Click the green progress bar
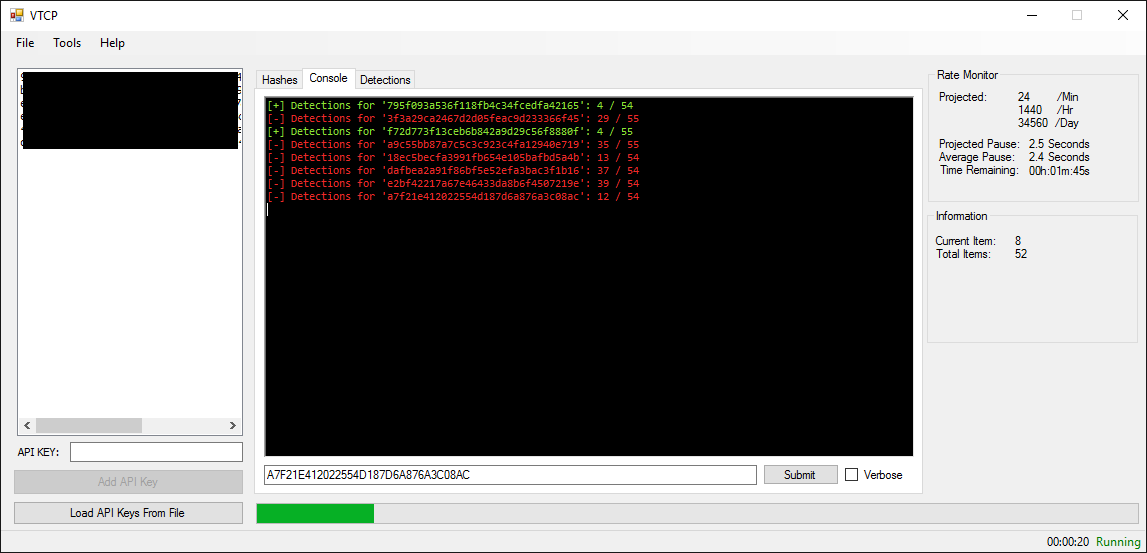1147x553 pixels. click(315, 514)
